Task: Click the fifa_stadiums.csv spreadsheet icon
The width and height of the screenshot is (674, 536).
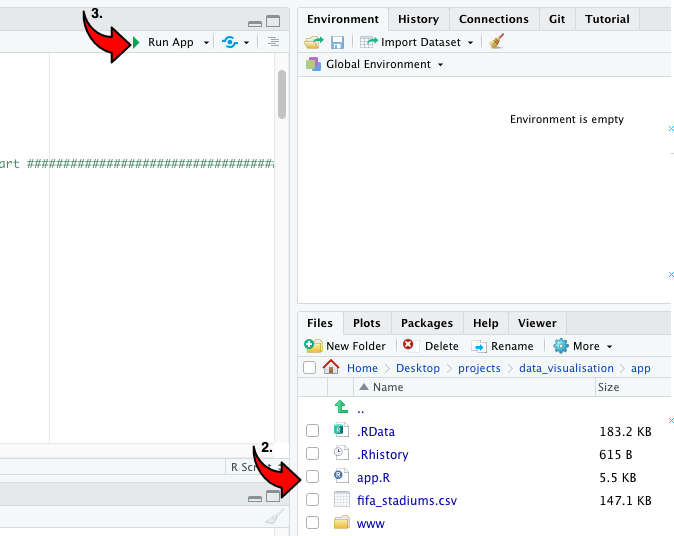Action: click(342, 499)
